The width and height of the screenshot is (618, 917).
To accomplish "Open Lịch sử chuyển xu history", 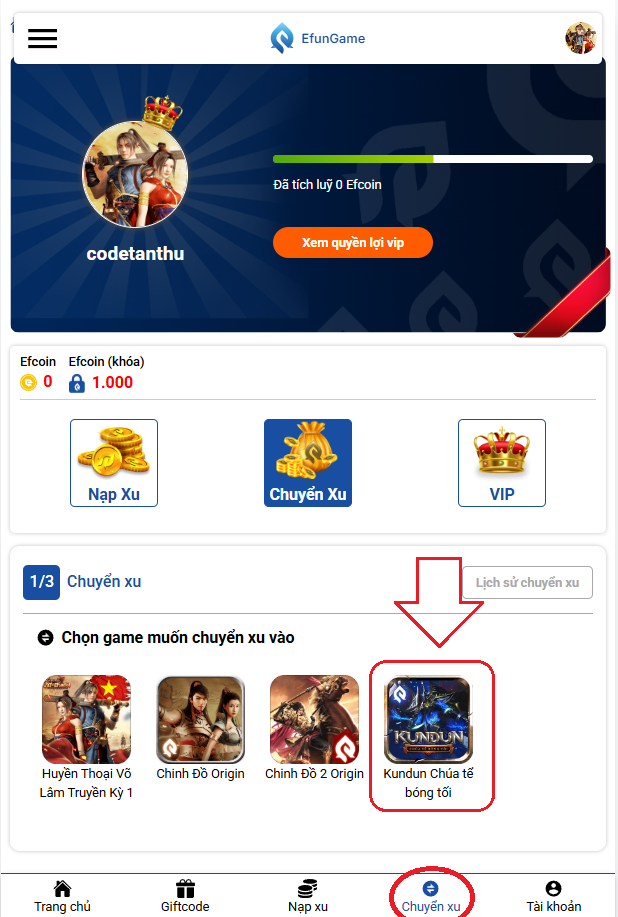I will [x=527, y=582].
